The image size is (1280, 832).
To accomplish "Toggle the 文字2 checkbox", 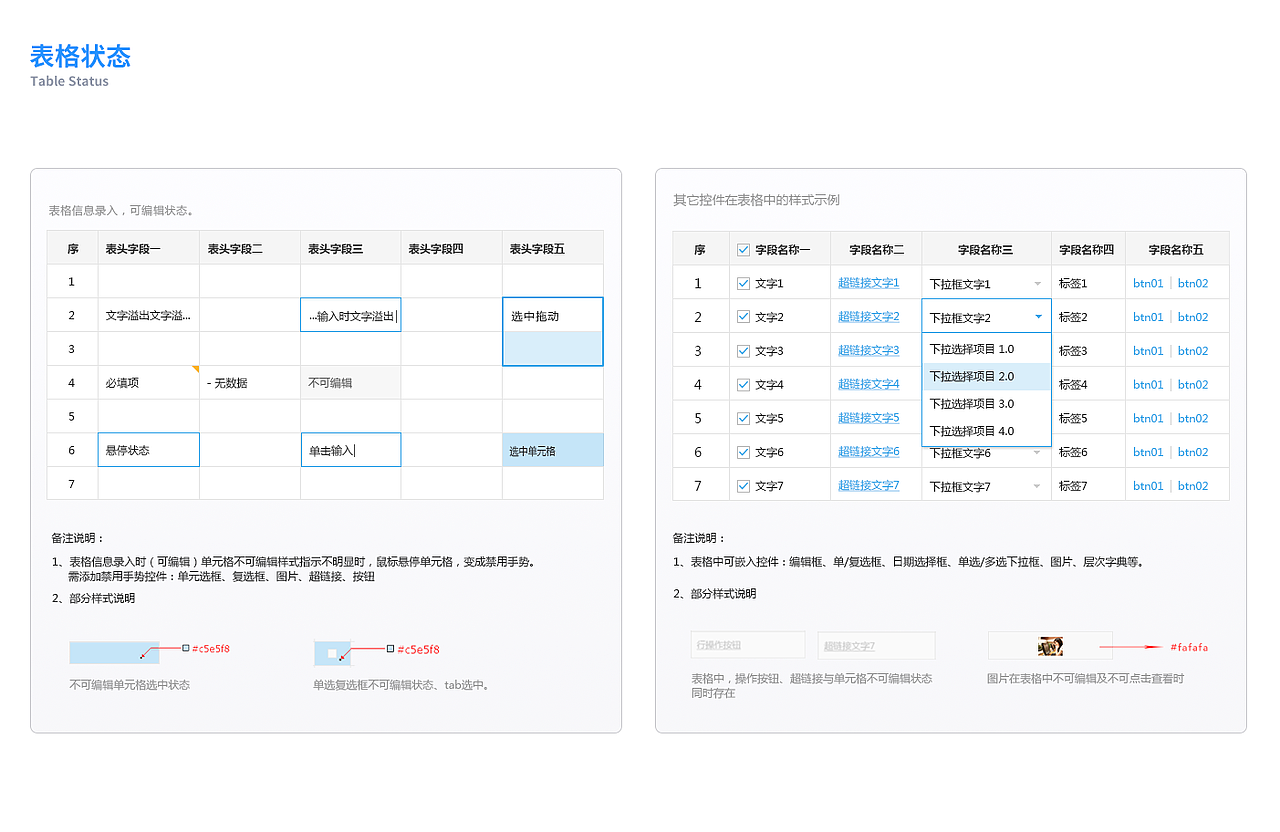I will coord(743,317).
